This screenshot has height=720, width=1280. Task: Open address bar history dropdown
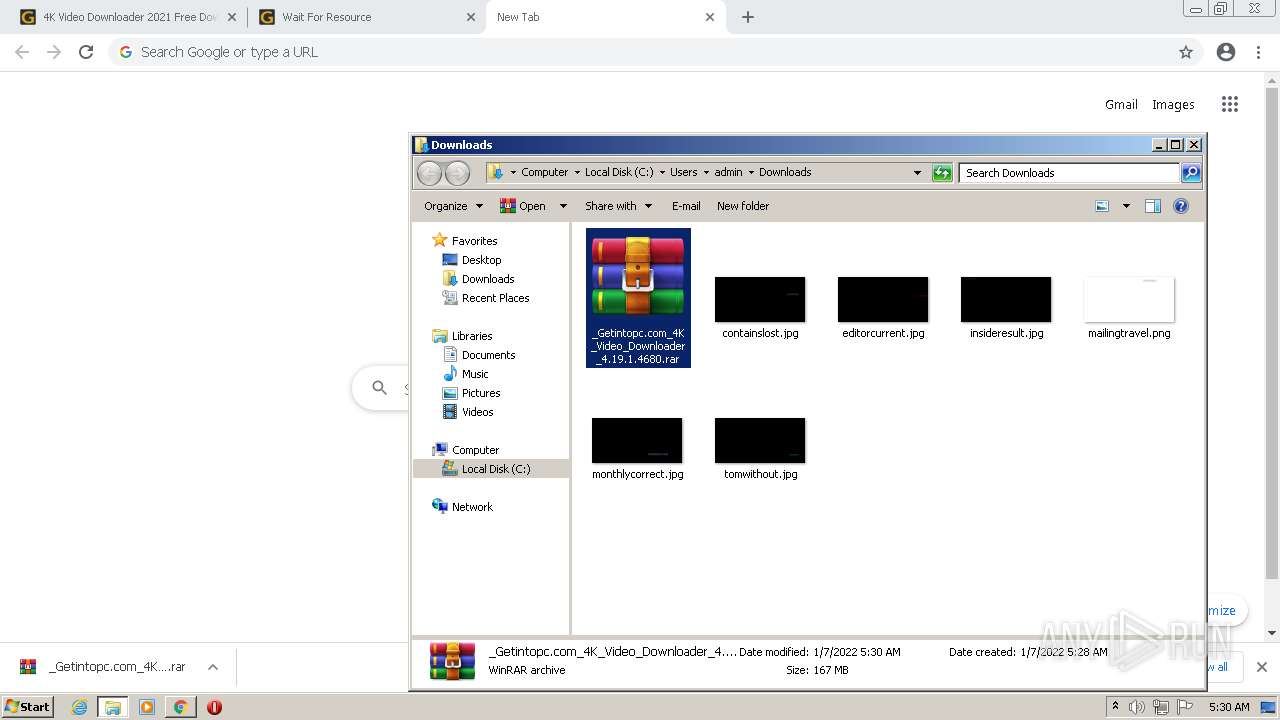pyautogui.click(x=917, y=173)
